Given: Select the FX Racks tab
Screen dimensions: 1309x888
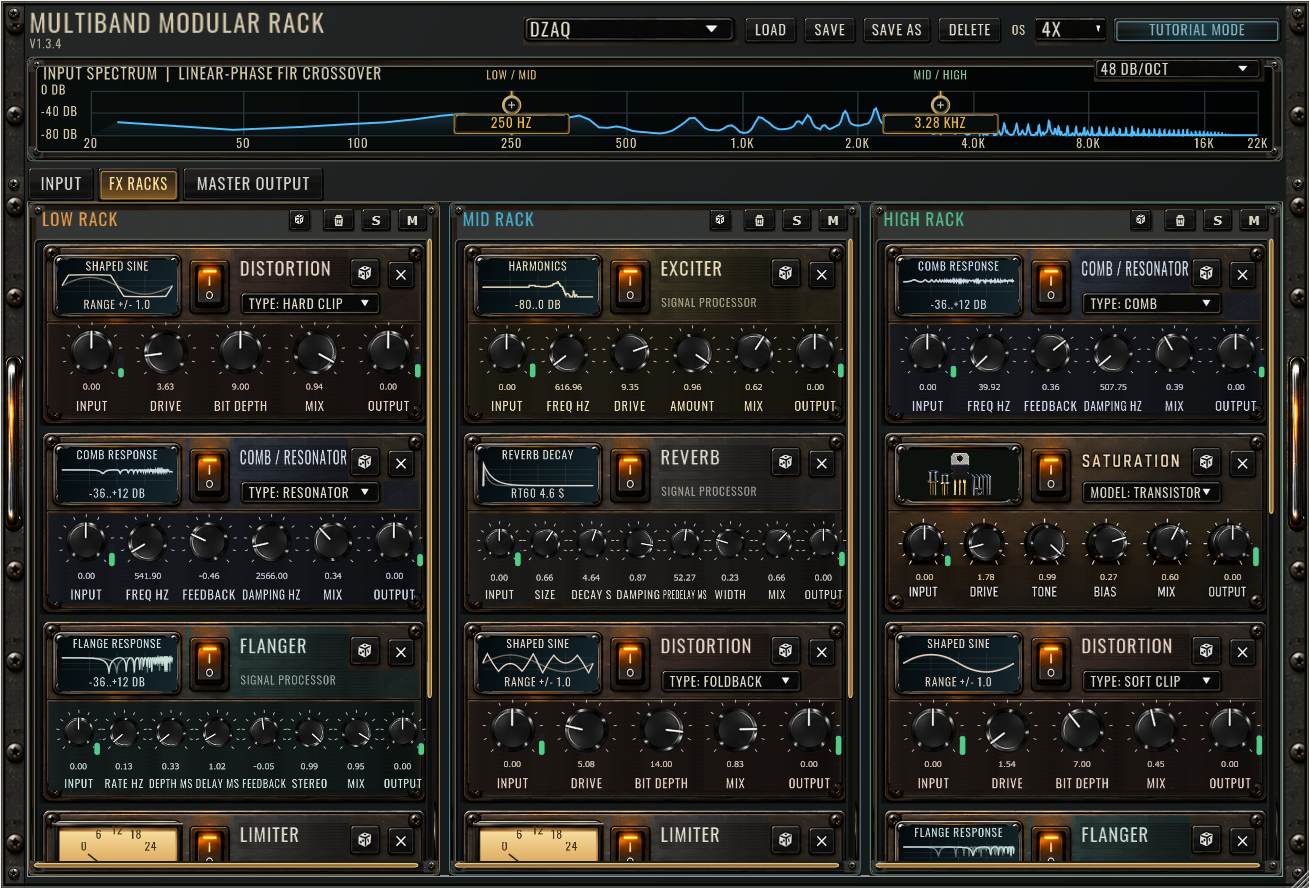Looking at the screenshot, I should tap(138, 184).
